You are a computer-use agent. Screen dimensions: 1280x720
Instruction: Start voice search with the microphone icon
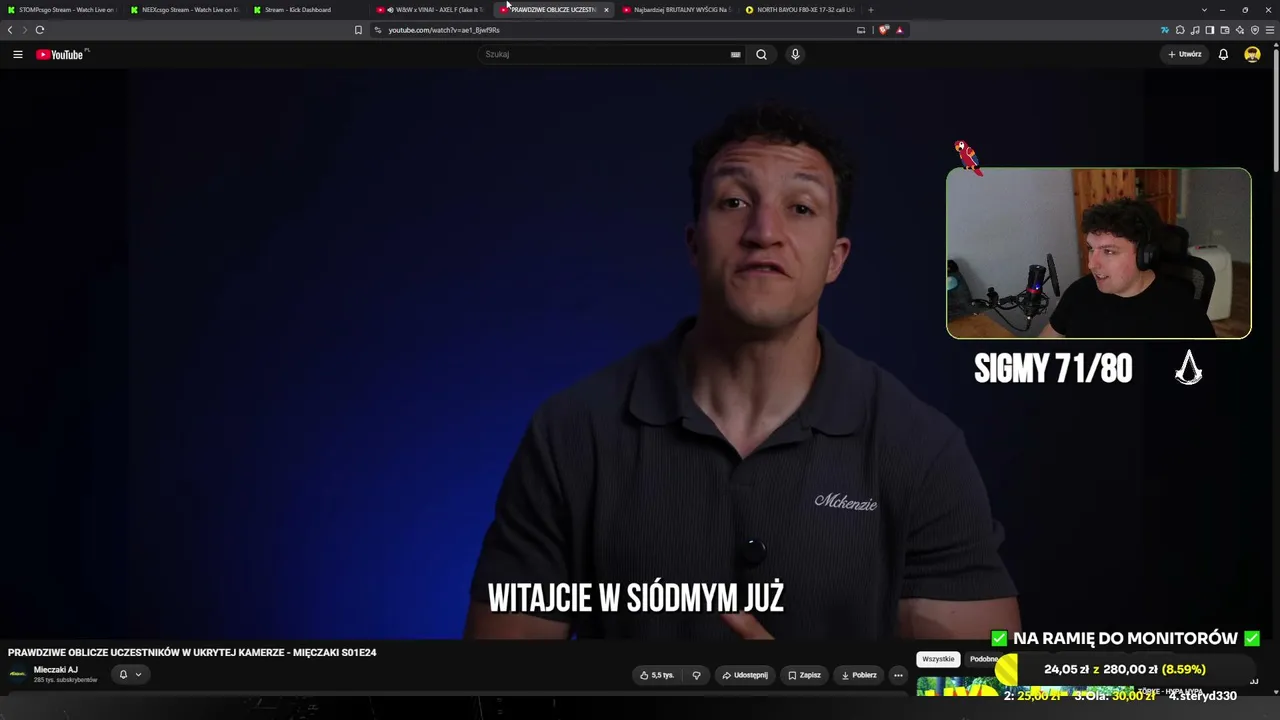795,54
